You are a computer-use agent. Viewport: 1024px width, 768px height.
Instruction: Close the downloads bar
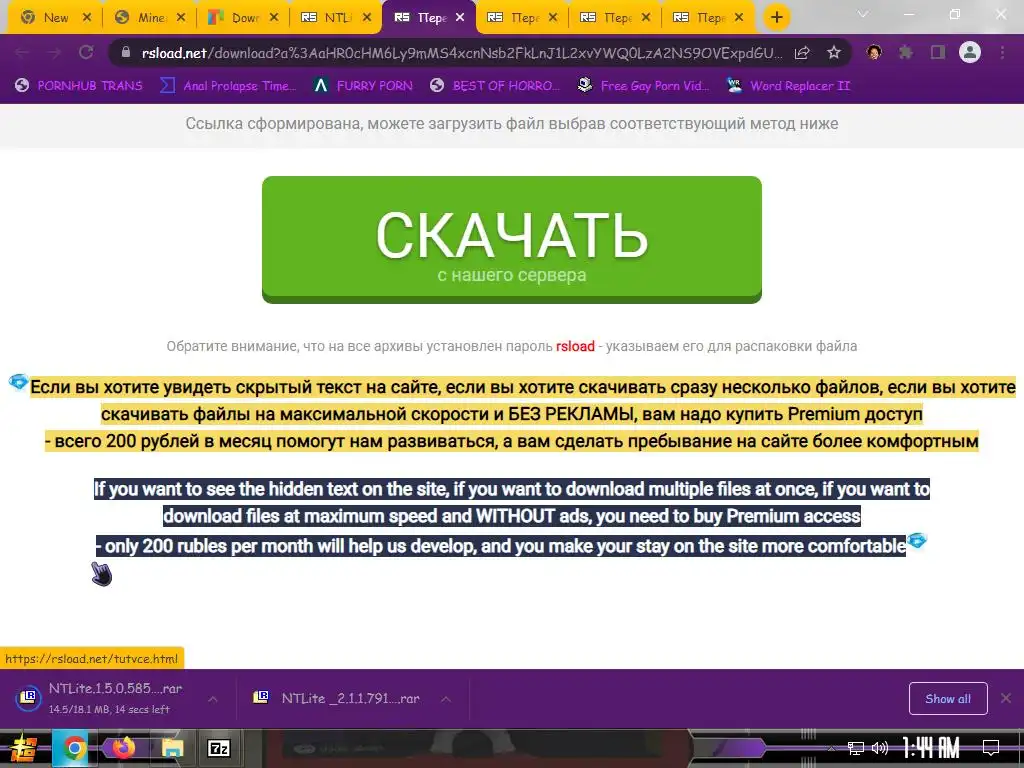[x=1006, y=698]
